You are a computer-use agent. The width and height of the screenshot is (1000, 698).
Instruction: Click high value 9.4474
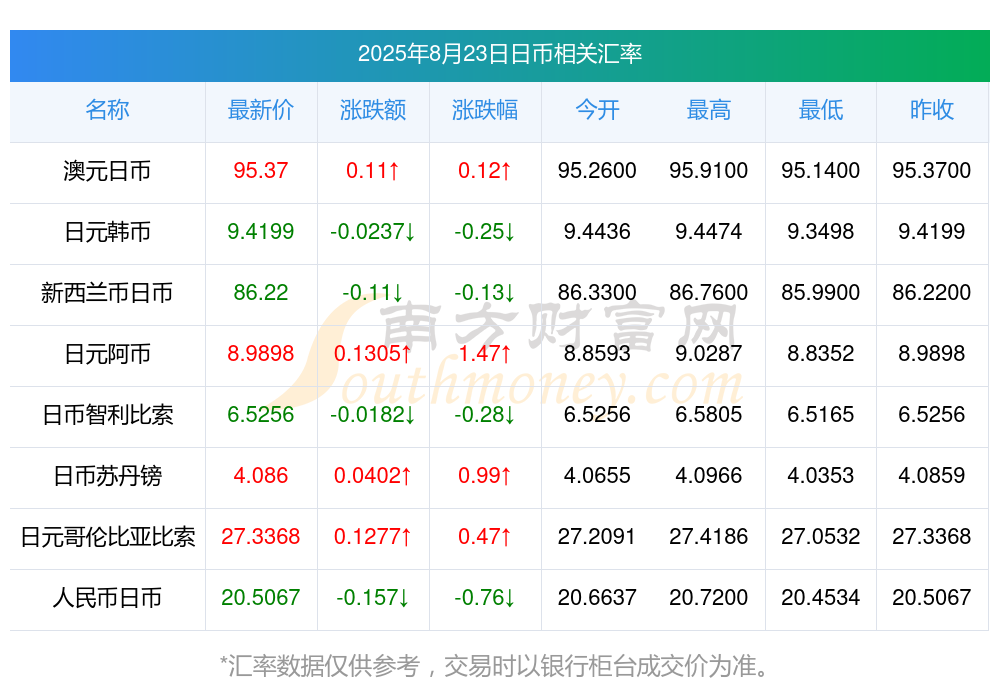[709, 232]
